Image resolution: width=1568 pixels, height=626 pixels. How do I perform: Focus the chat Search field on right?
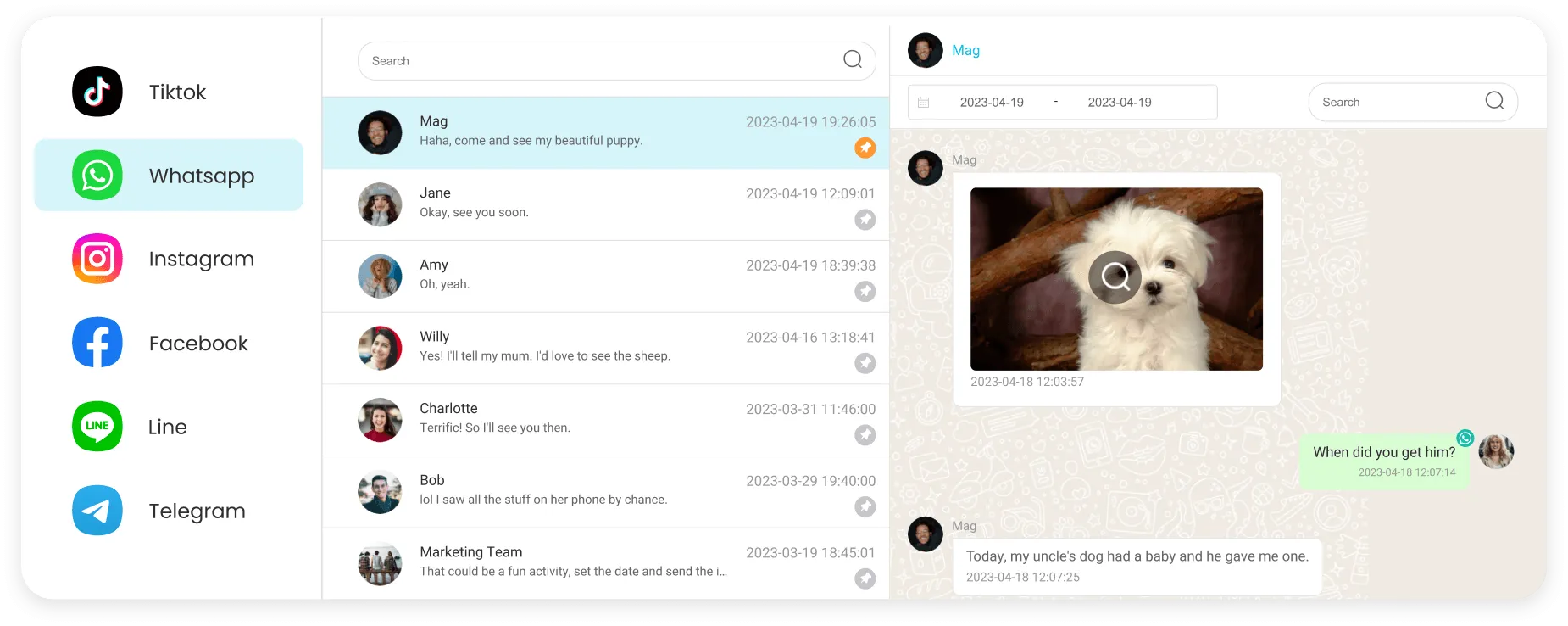click(x=1413, y=102)
